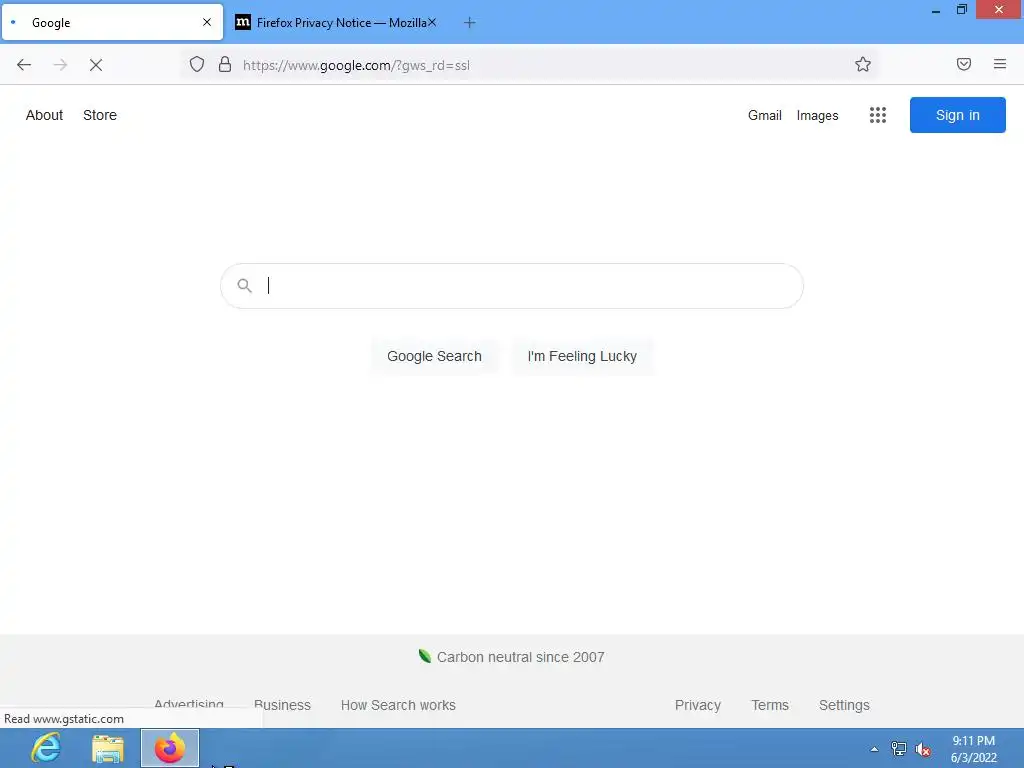The height and width of the screenshot is (768, 1024).
Task: Open the clock showing 9:11 PM
Action: pyautogui.click(x=974, y=749)
